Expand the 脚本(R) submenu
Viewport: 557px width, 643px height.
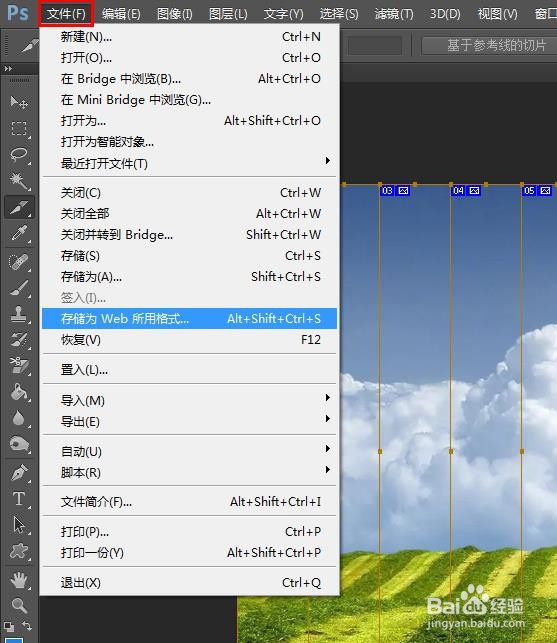[x=327, y=469]
